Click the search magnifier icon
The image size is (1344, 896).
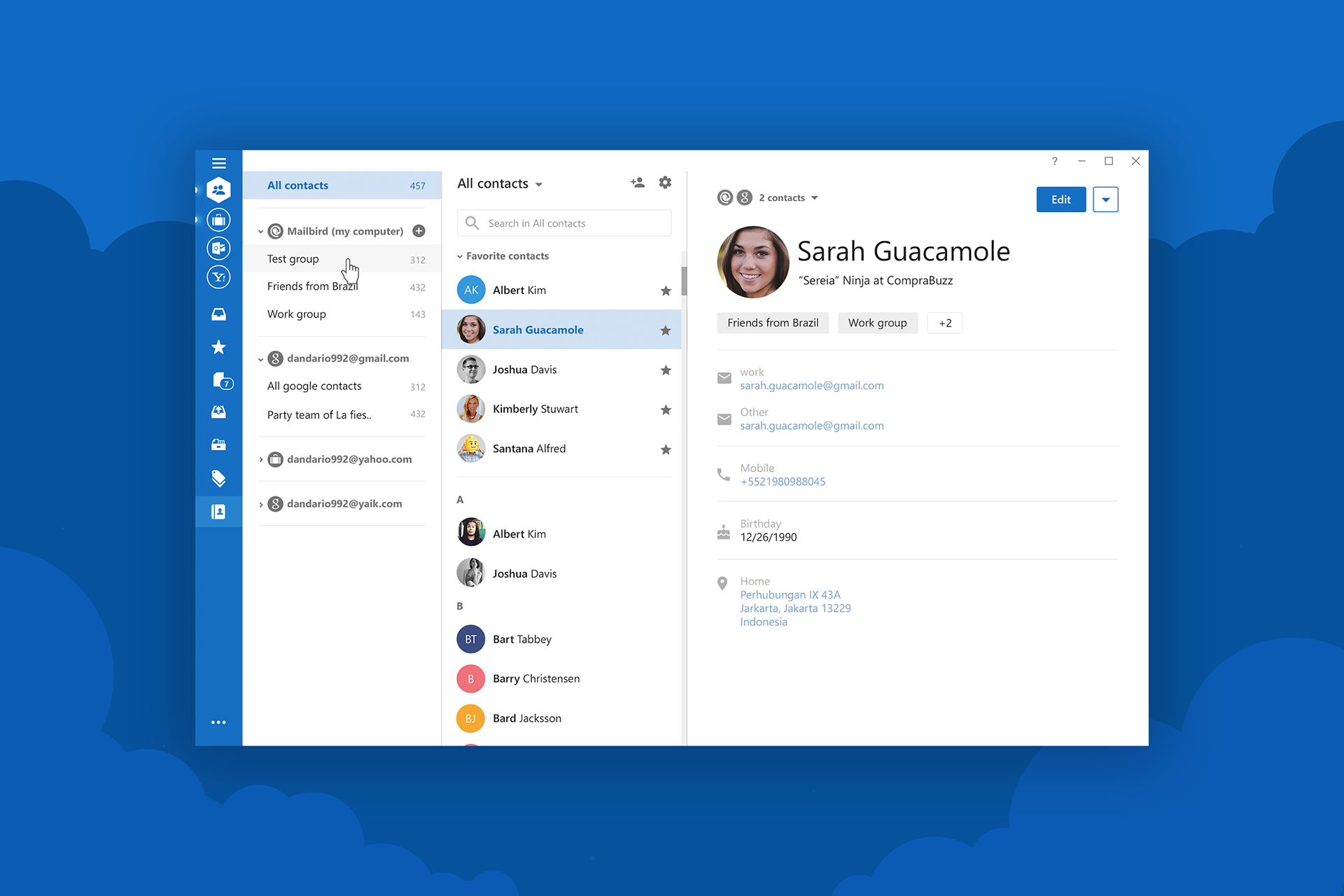click(x=472, y=223)
